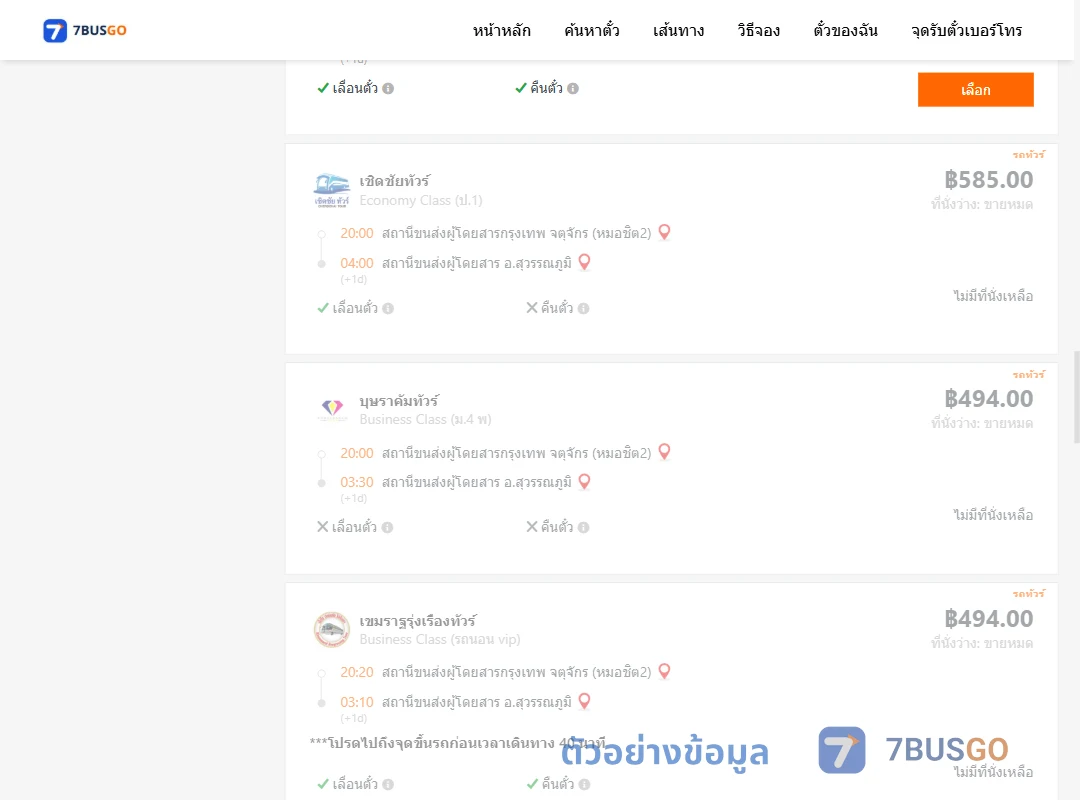Image resolution: width=1080 pixels, height=800 pixels.
Task: Click บุษราคัมทัวร์ operator name
Action: point(399,400)
